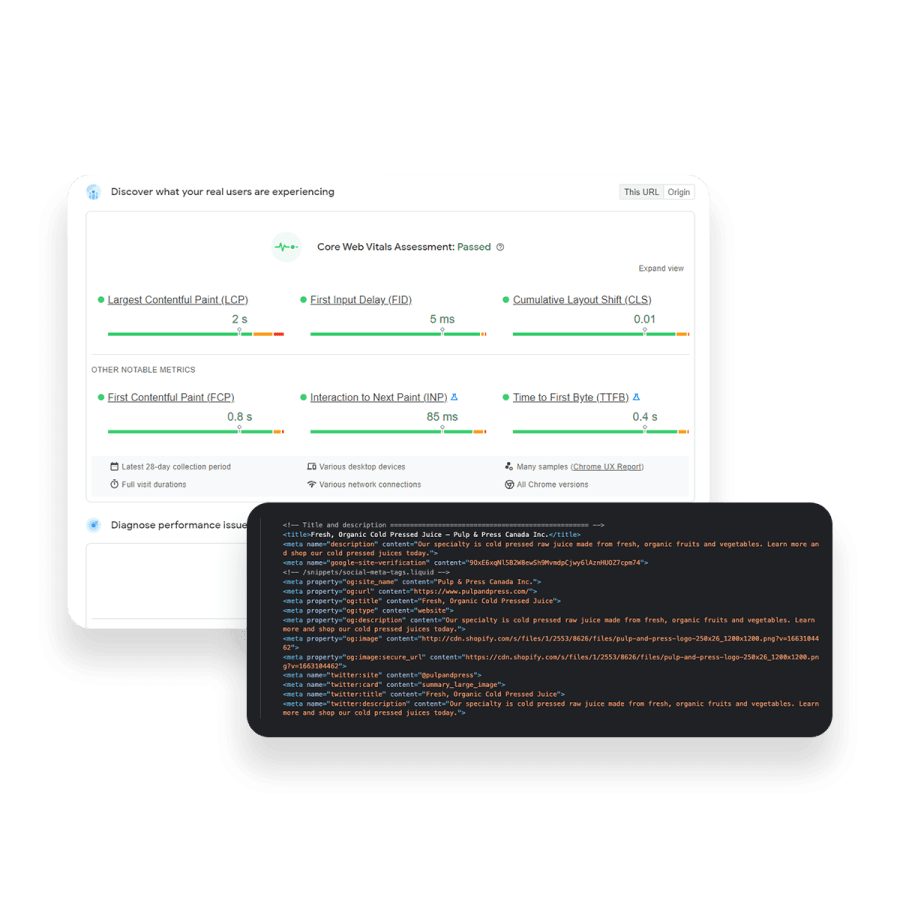Click the Wi-Fi icon for network connections
The height and width of the screenshot is (900, 900).
point(311,485)
